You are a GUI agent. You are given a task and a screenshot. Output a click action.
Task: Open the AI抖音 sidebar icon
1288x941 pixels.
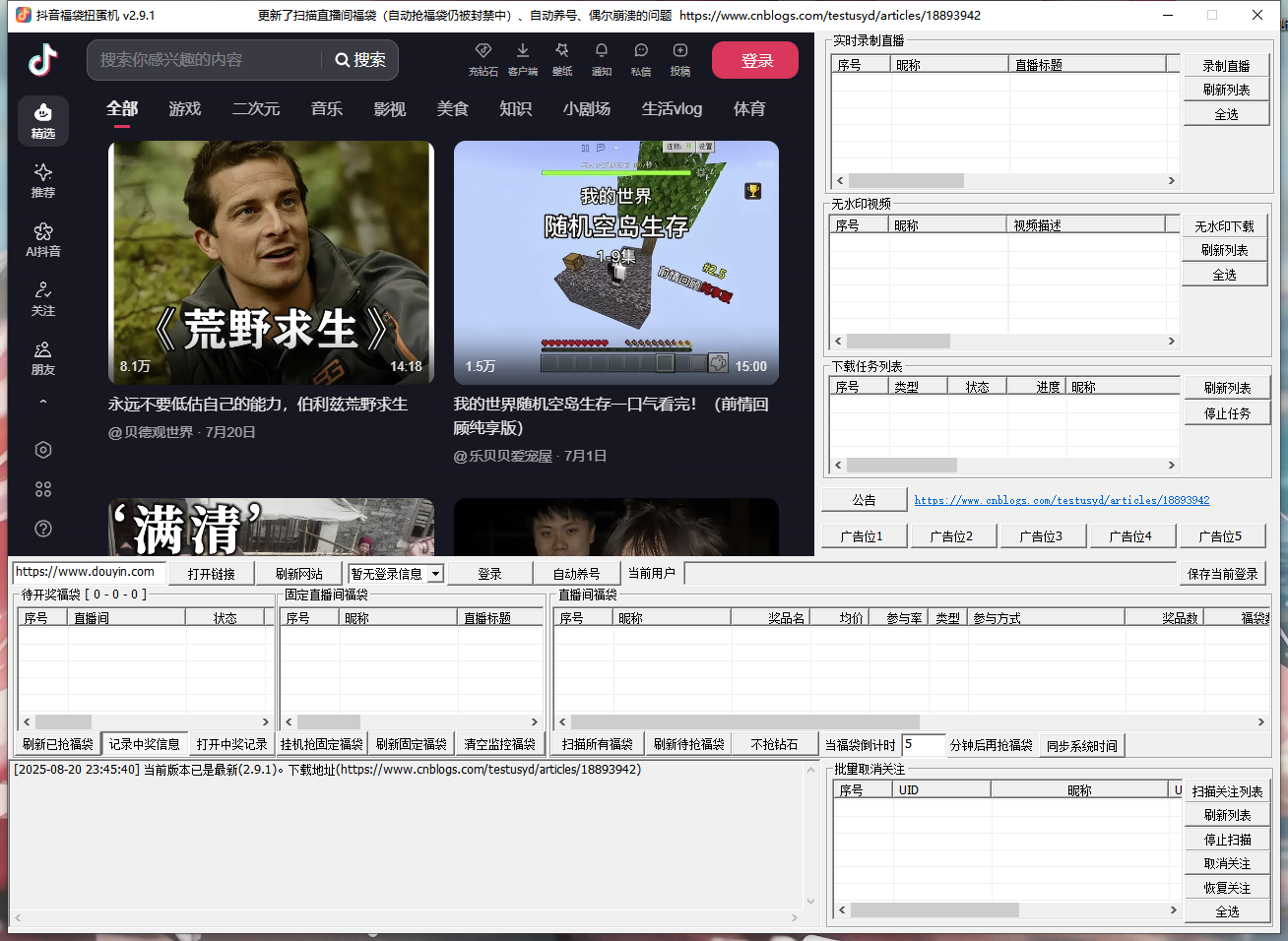[x=43, y=239]
